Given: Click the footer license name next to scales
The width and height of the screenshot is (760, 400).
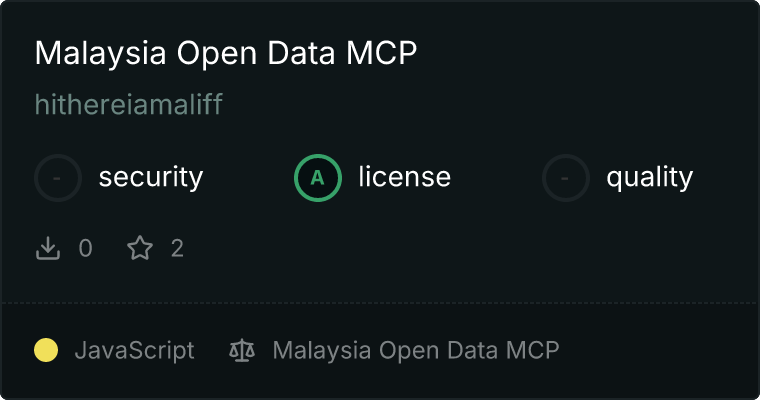Looking at the screenshot, I should click(415, 350).
